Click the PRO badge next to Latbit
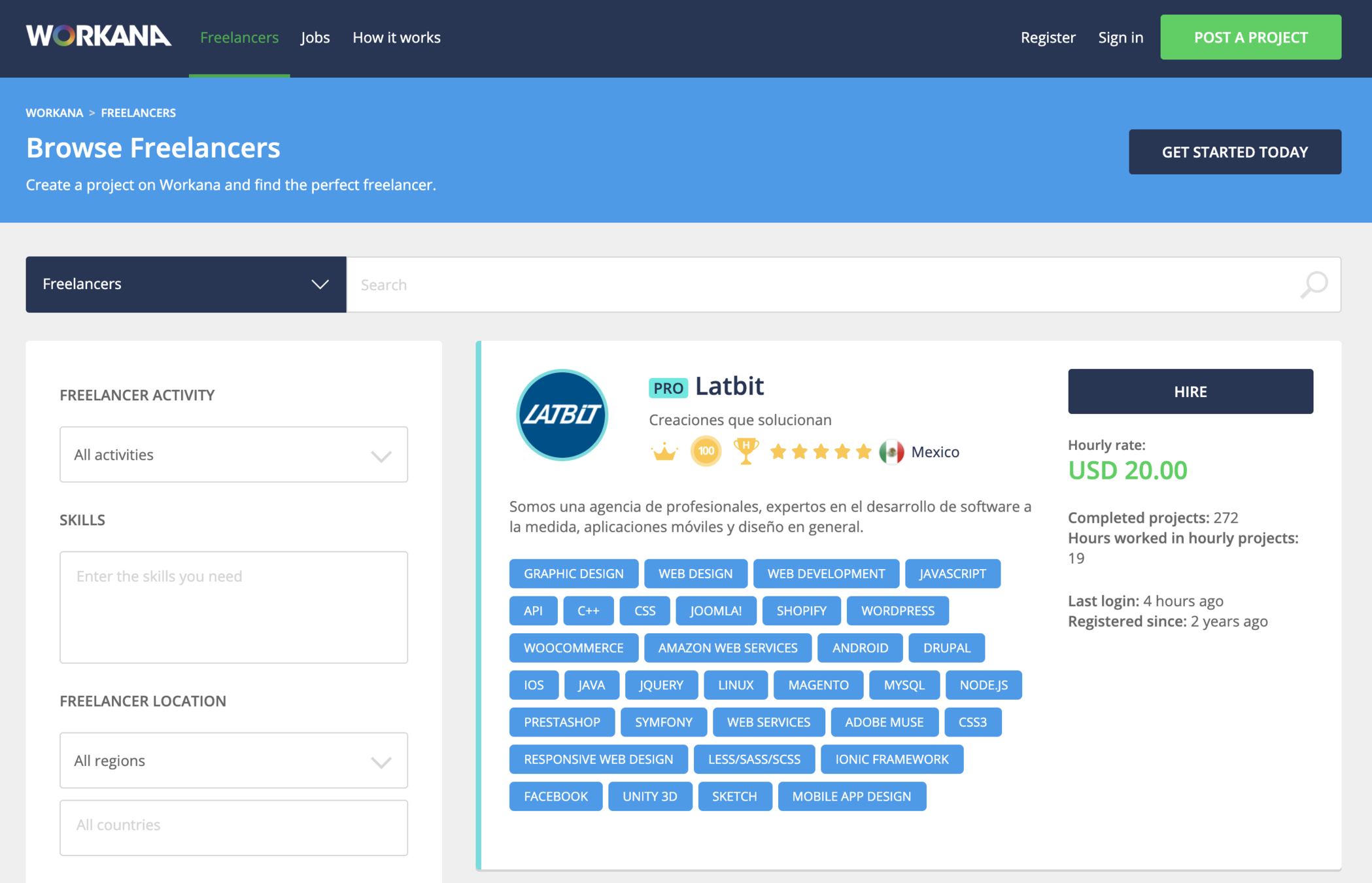1372x883 pixels. (x=668, y=388)
